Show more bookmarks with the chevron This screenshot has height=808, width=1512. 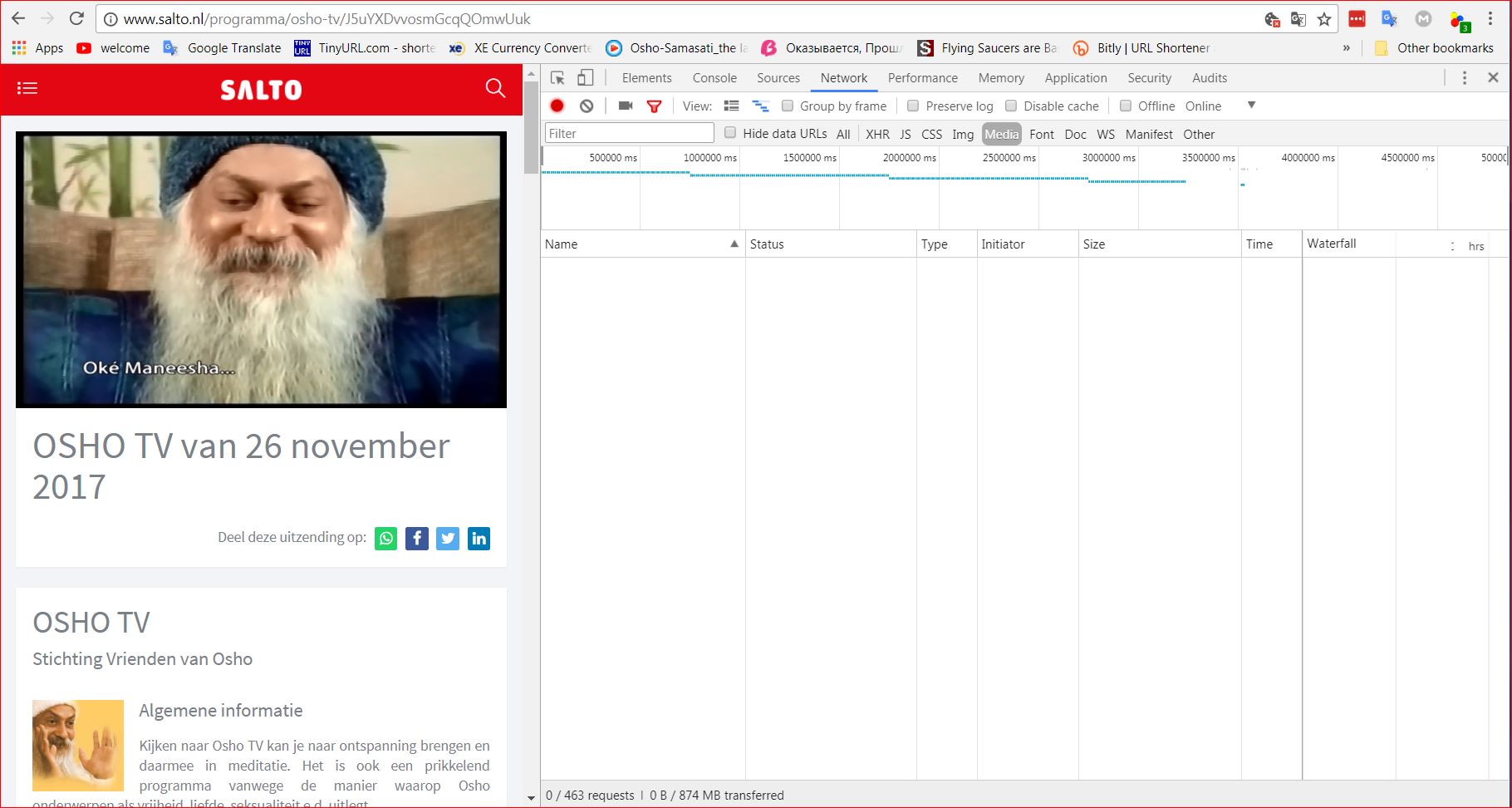pyautogui.click(x=1347, y=48)
